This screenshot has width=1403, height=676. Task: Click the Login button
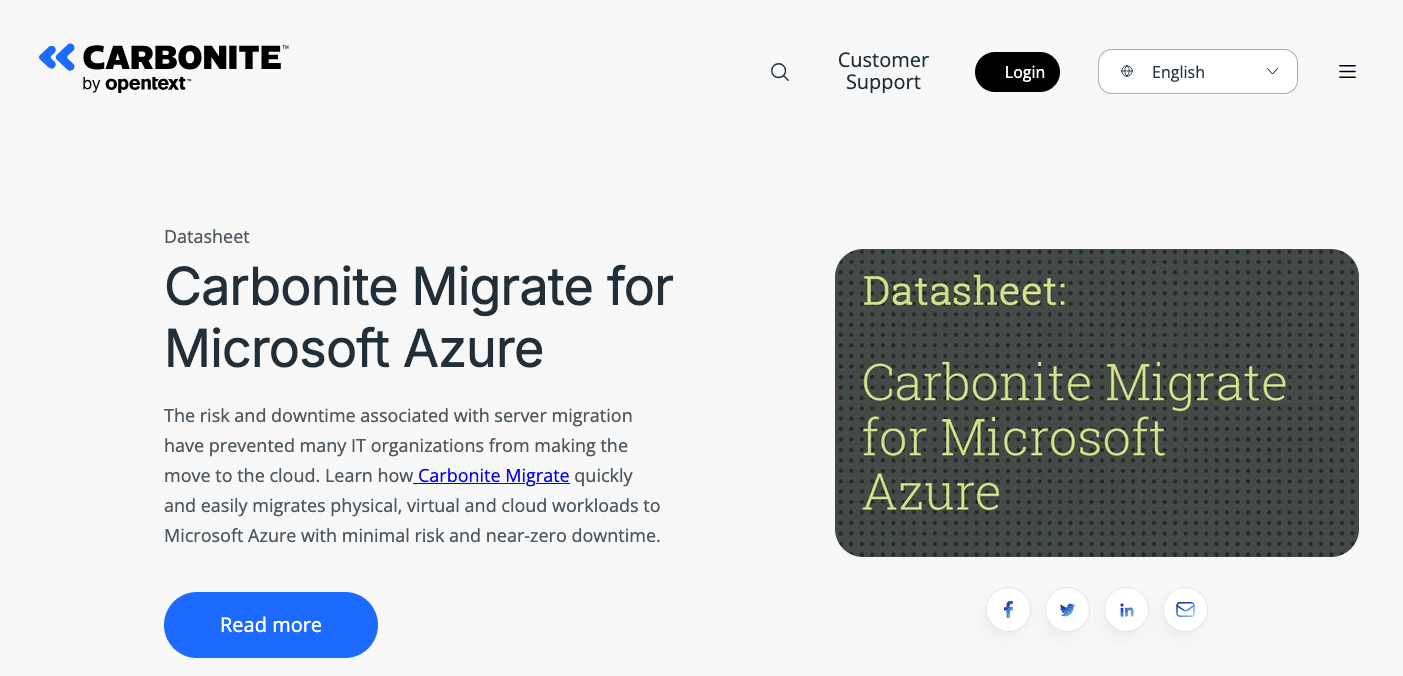1017,72
